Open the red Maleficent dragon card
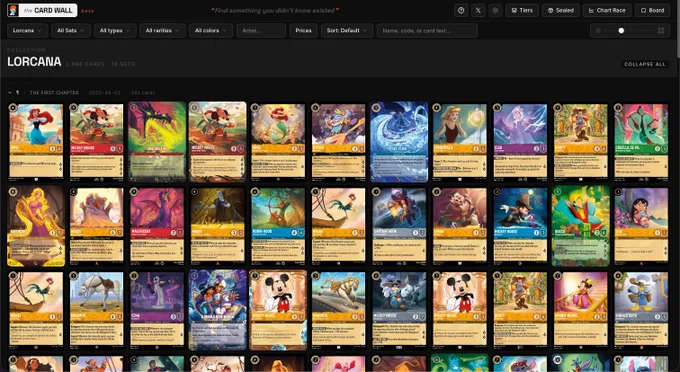 pos(157,226)
